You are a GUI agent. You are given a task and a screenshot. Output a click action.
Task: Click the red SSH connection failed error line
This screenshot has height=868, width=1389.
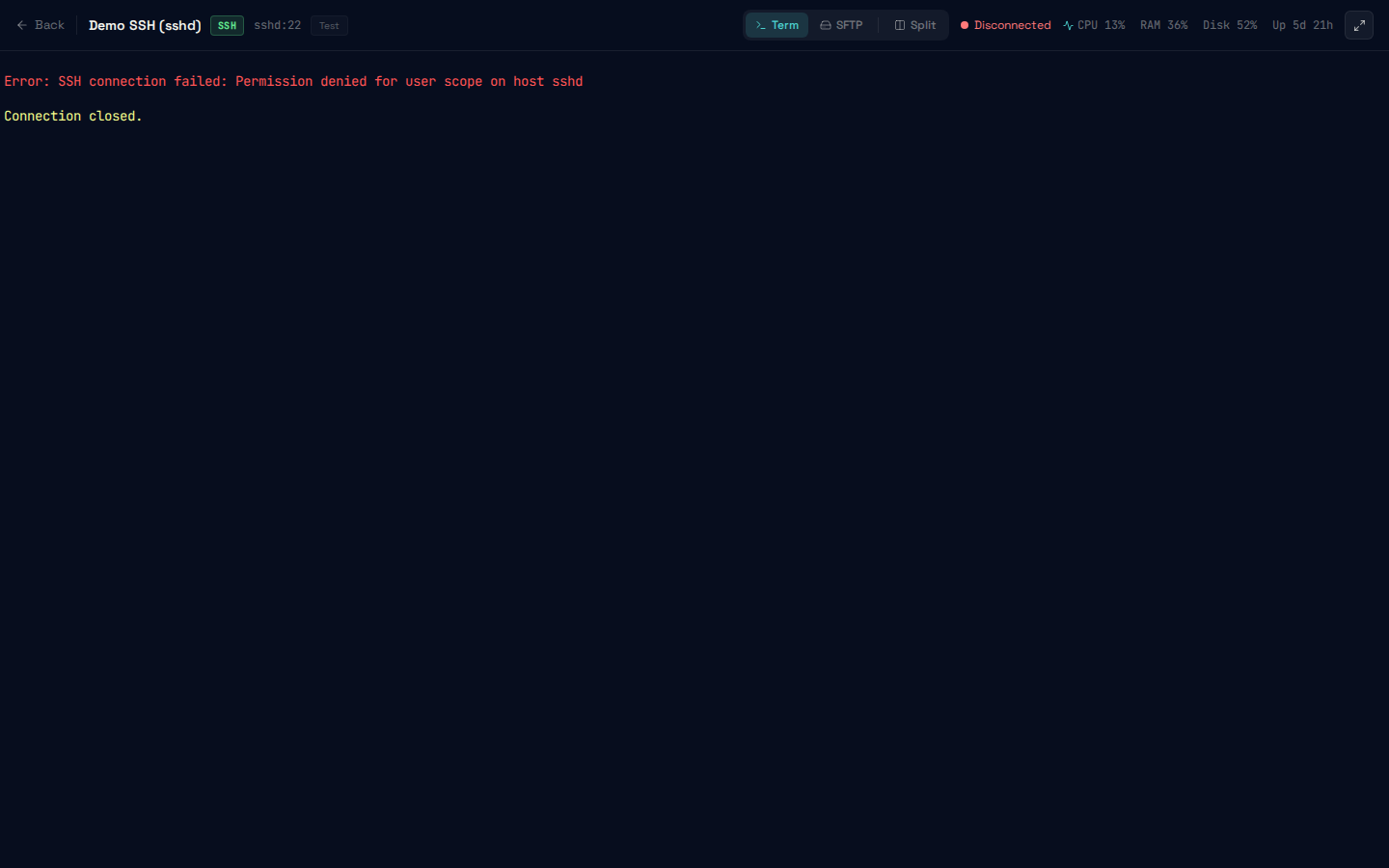pyautogui.click(x=293, y=81)
